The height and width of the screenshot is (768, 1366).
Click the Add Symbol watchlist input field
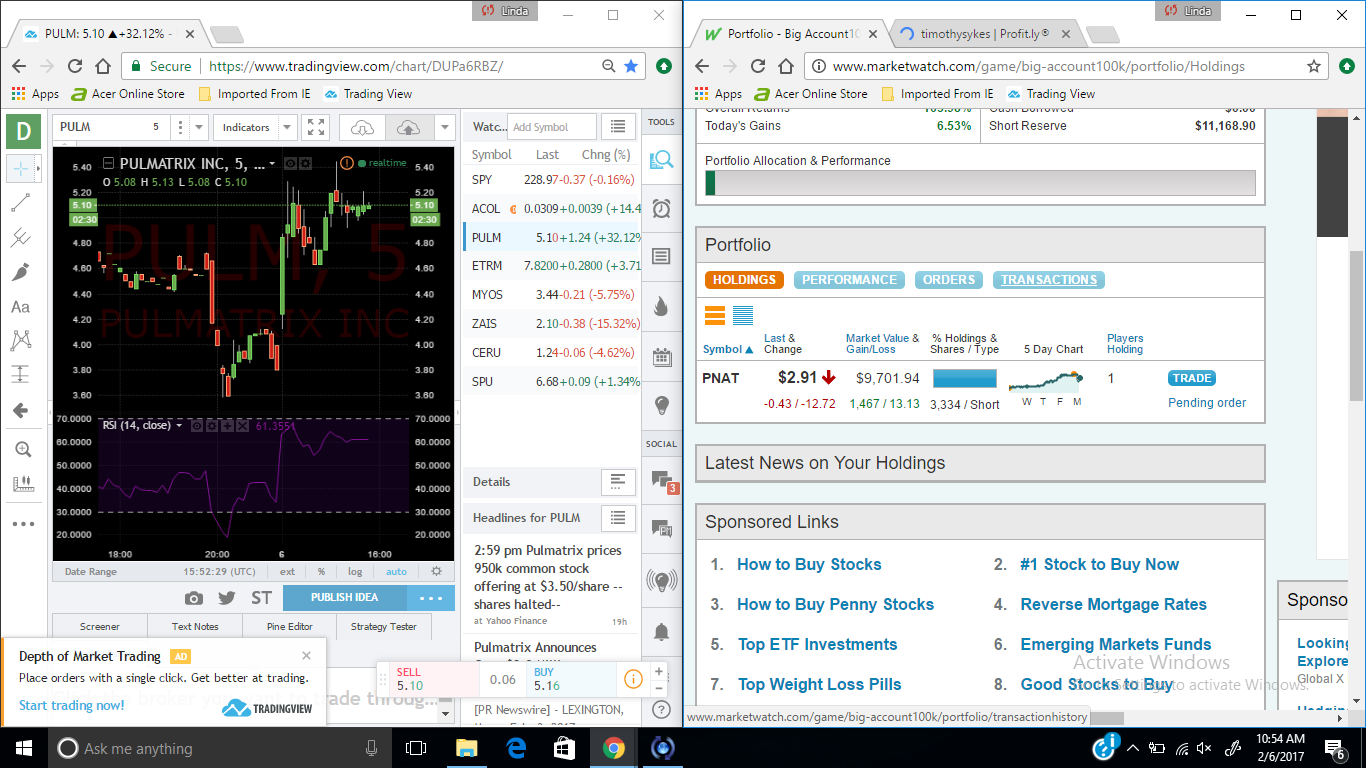pyautogui.click(x=552, y=127)
